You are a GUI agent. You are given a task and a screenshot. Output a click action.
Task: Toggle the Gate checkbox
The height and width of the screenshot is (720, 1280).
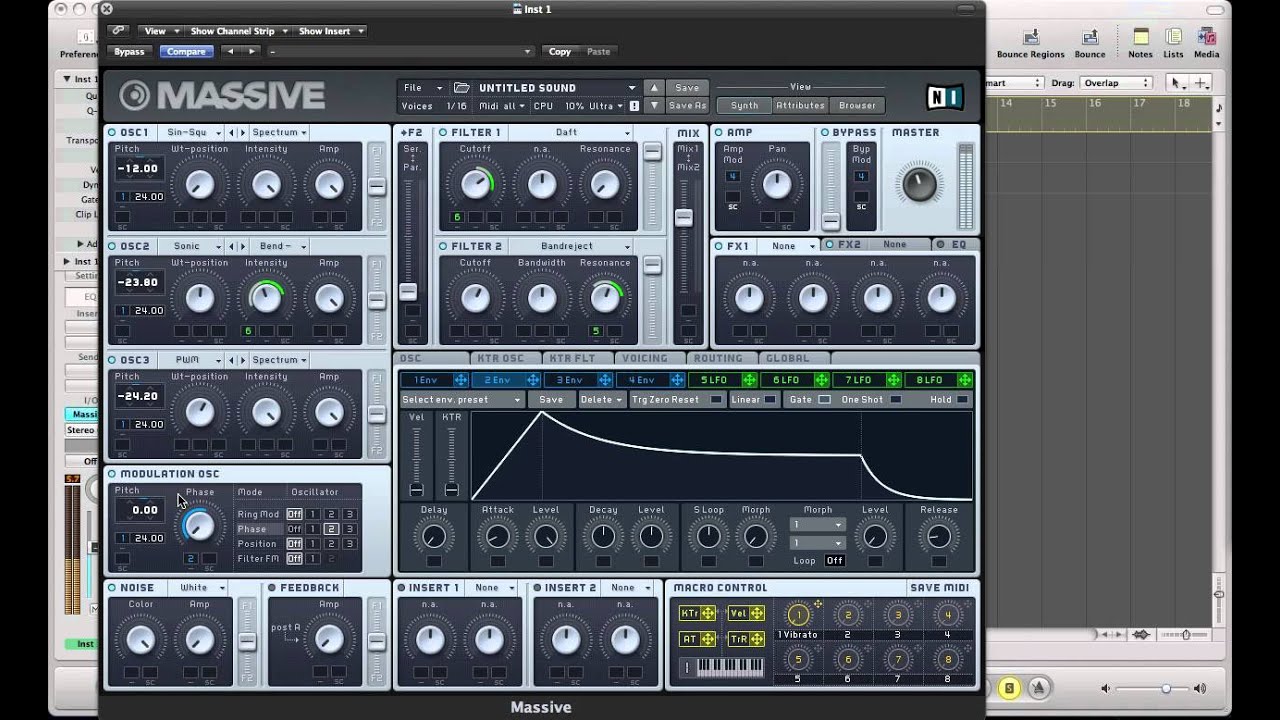click(824, 400)
